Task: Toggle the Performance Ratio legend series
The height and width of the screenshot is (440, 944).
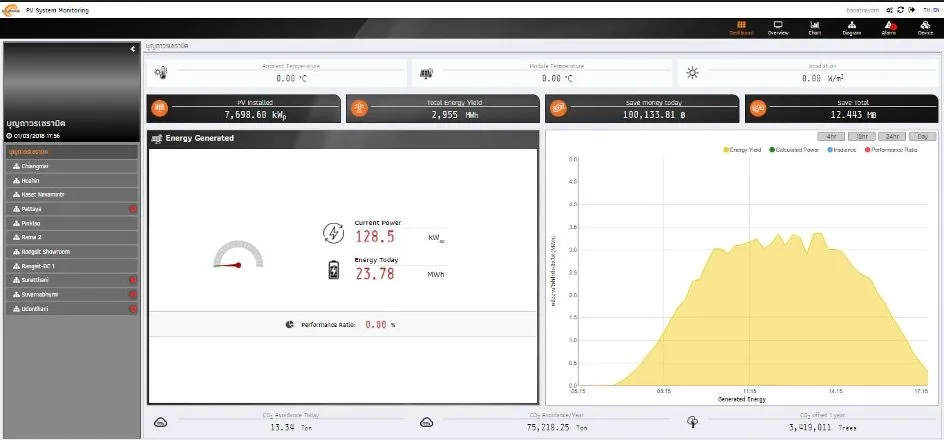Action: point(891,150)
